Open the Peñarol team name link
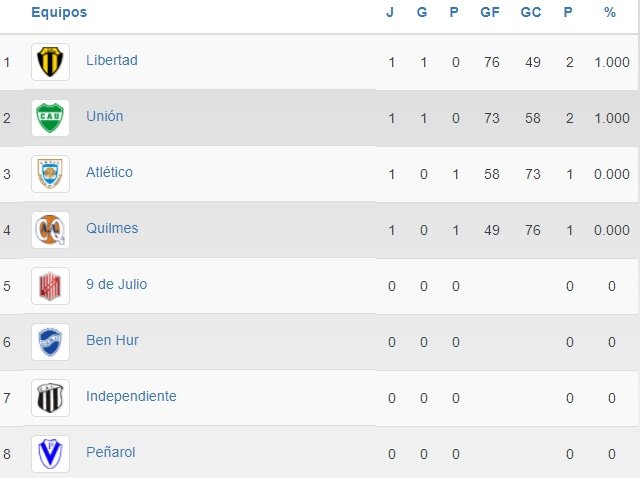 (110, 452)
